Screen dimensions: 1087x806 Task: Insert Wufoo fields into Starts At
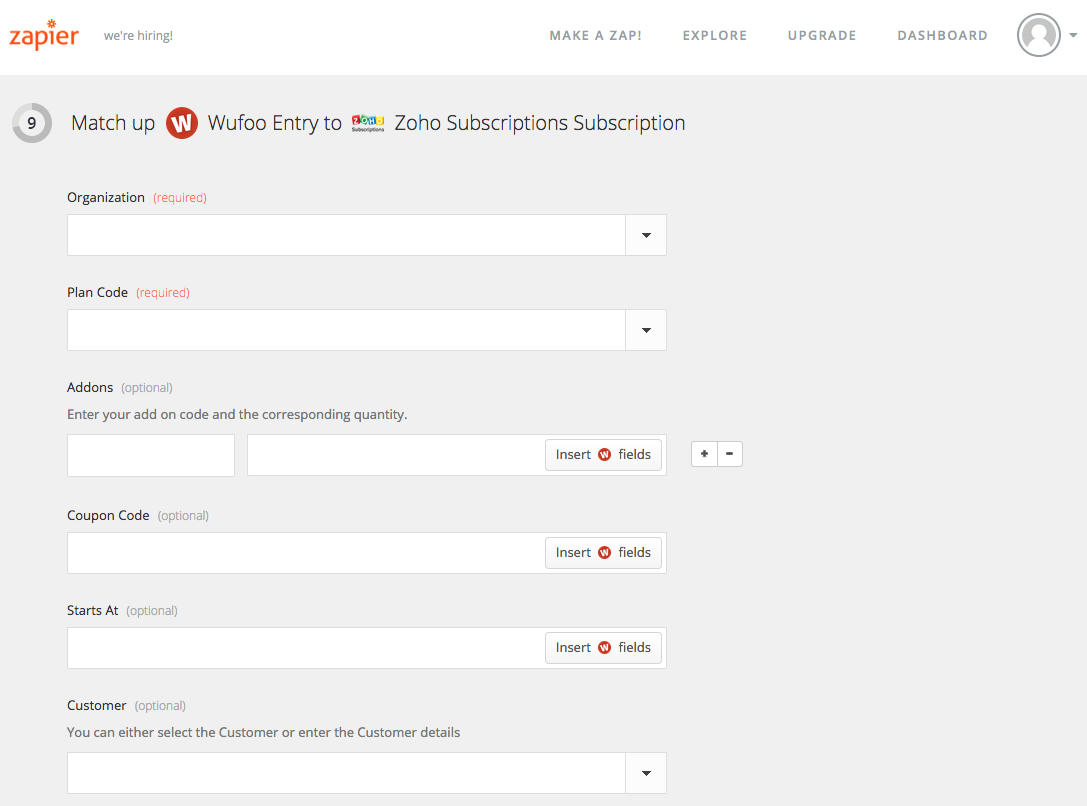coord(603,648)
